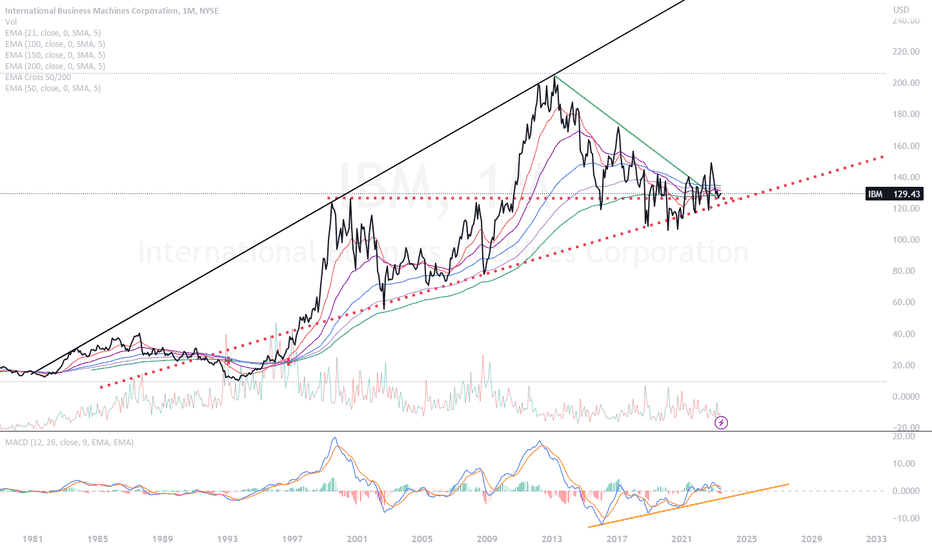
Task: Click the 1997 time axis label
Action: tap(292, 539)
